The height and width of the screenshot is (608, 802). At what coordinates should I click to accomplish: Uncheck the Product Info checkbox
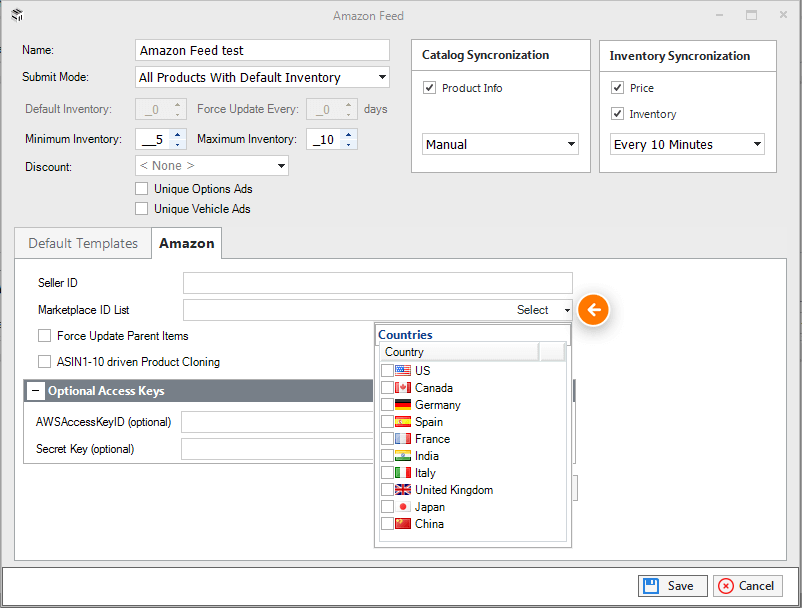tap(430, 88)
